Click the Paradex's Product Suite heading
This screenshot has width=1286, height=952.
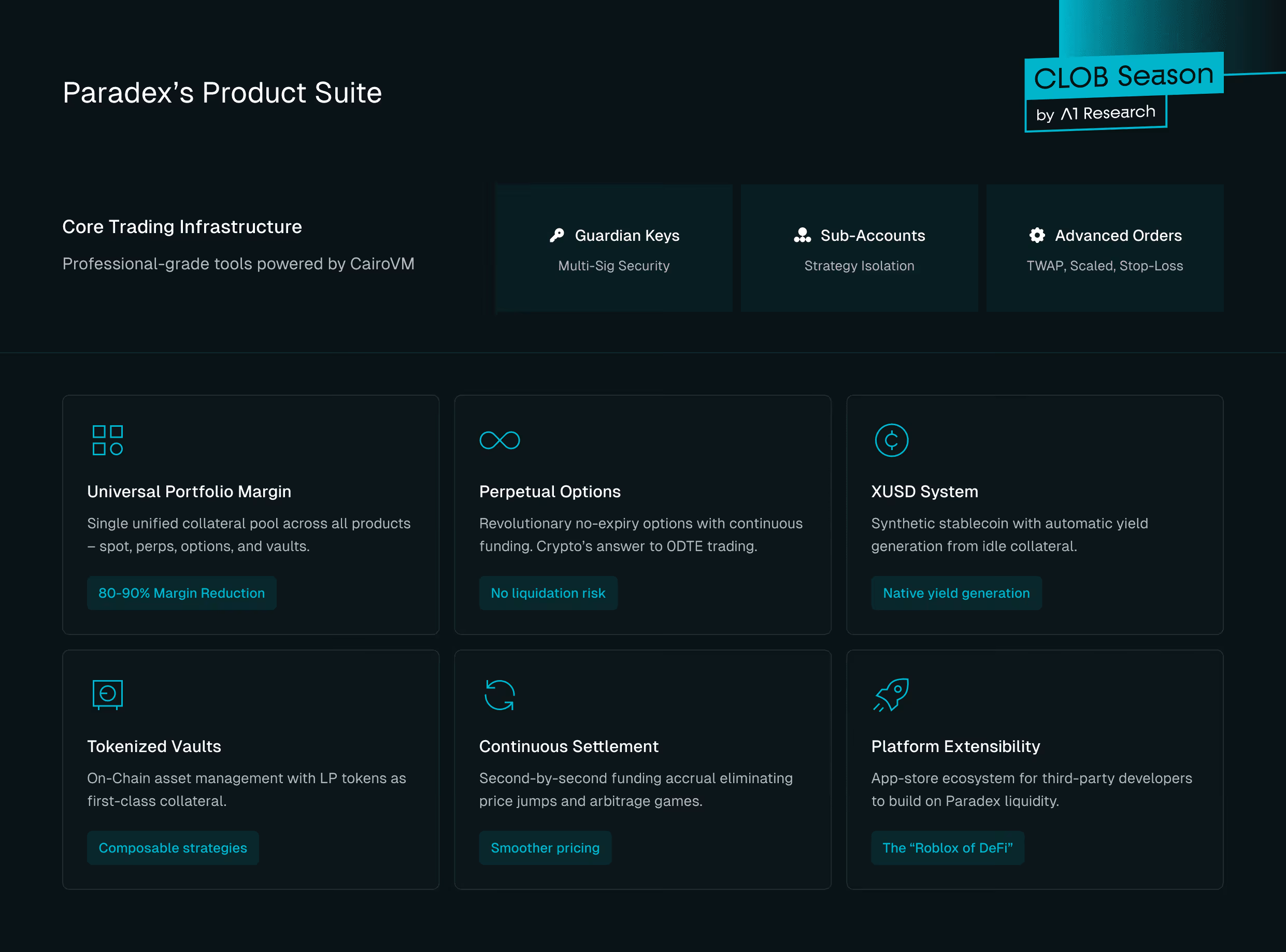pyautogui.click(x=222, y=92)
